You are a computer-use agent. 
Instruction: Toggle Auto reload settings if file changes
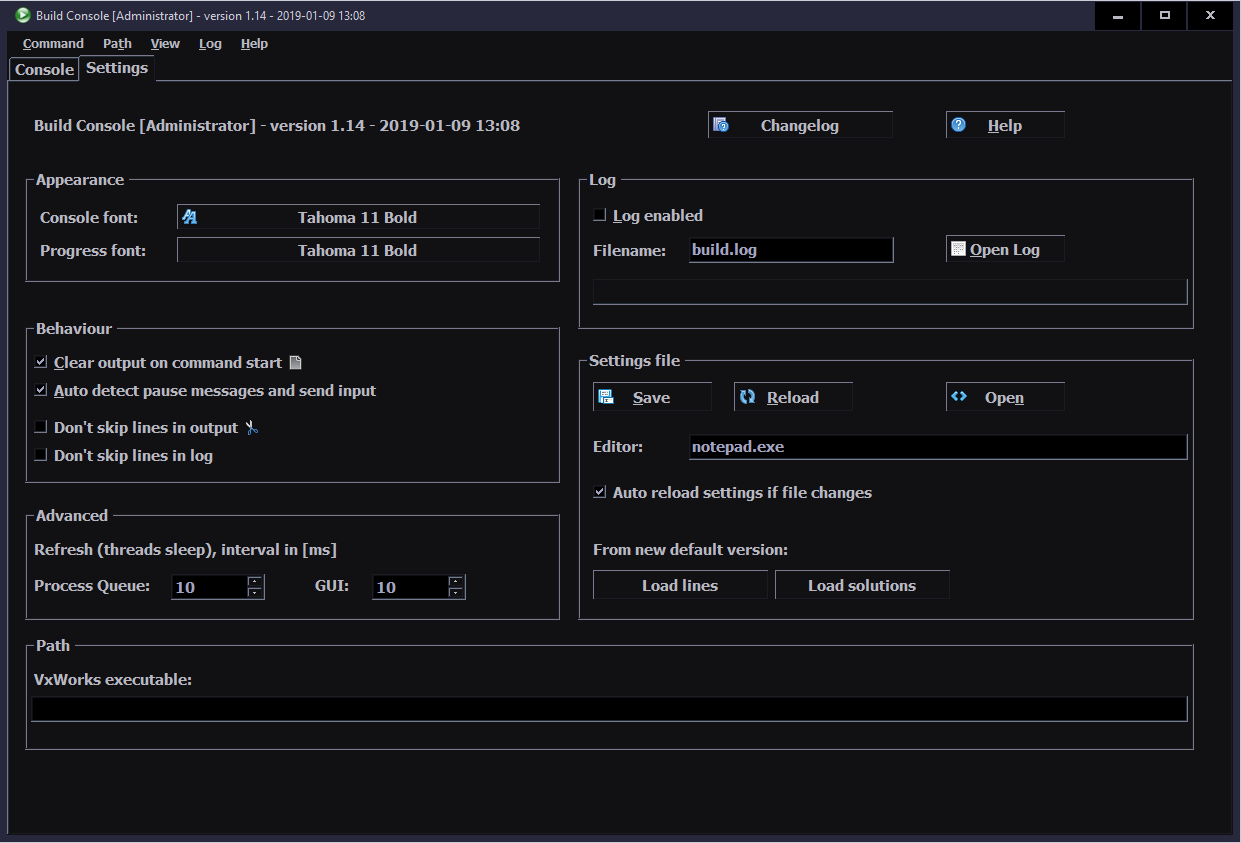(x=600, y=492)
